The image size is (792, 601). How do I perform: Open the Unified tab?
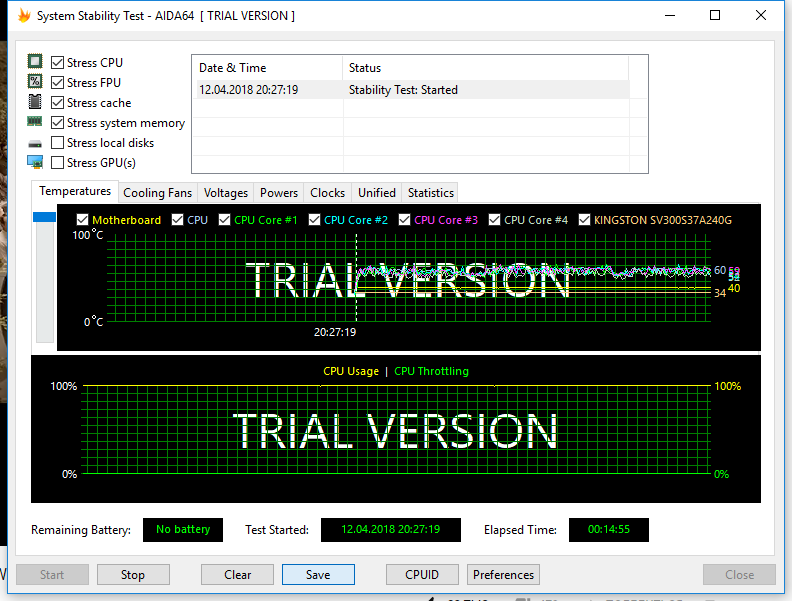(377, 193)
